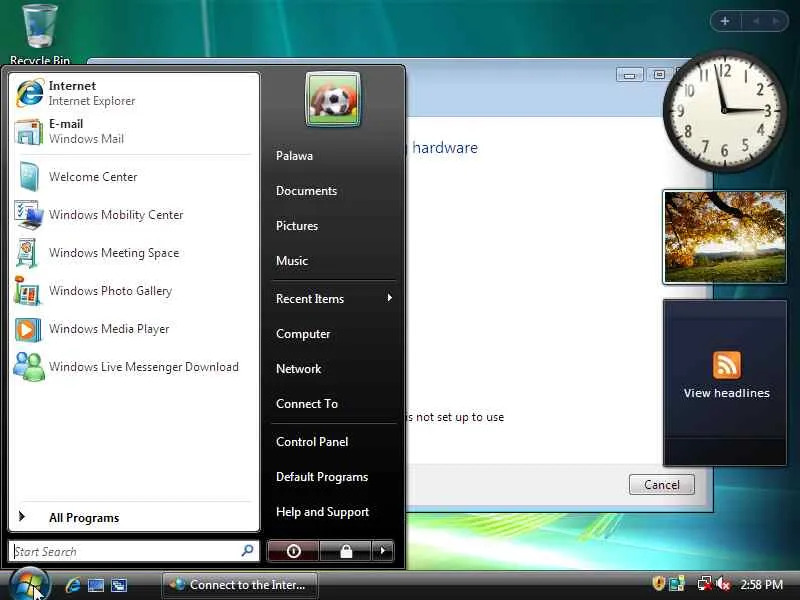Open Documents from Start menu

point(306,191)
